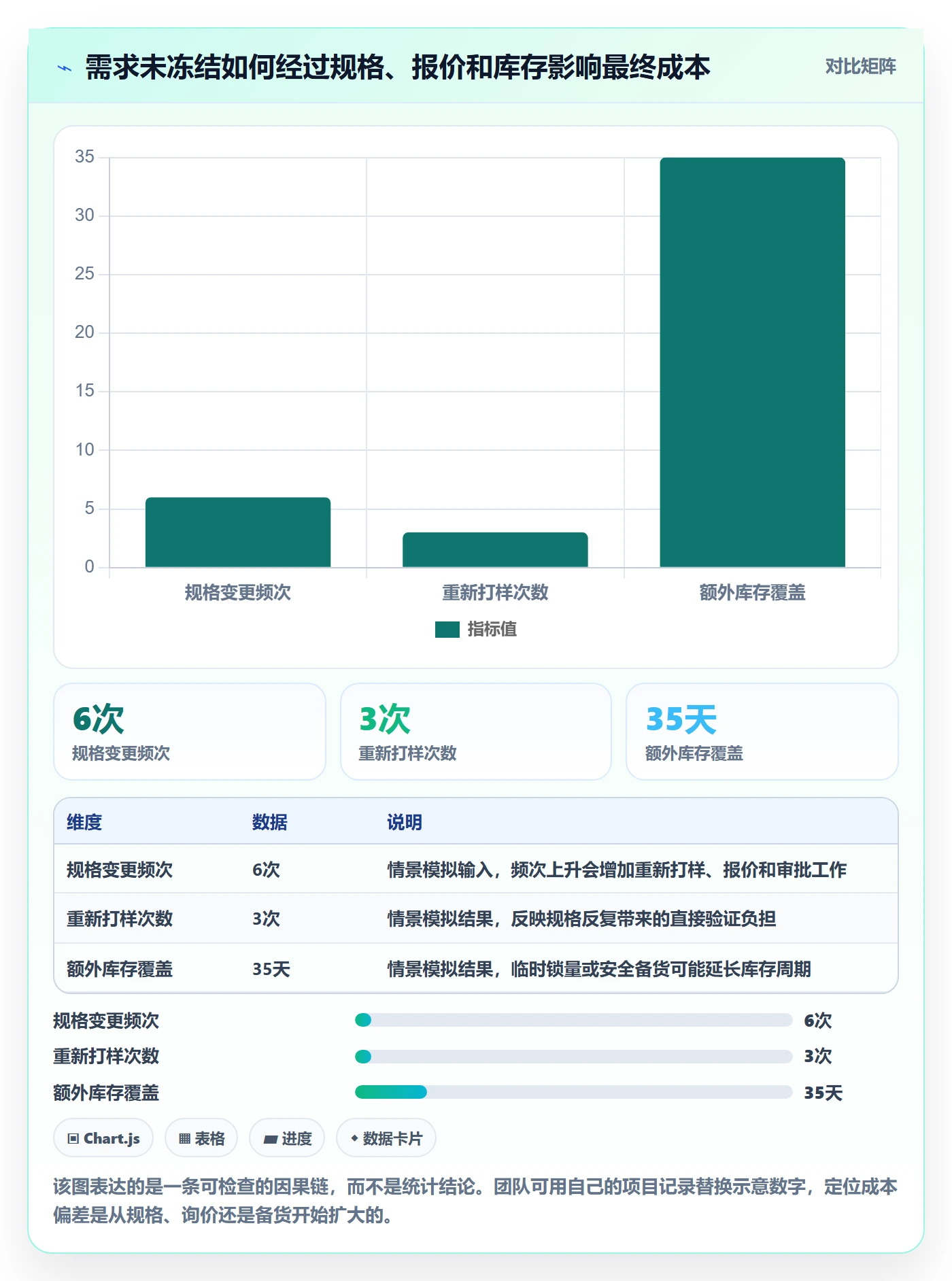
Task: Open the 6次 规格变更频次 data card
Action: 190,732
